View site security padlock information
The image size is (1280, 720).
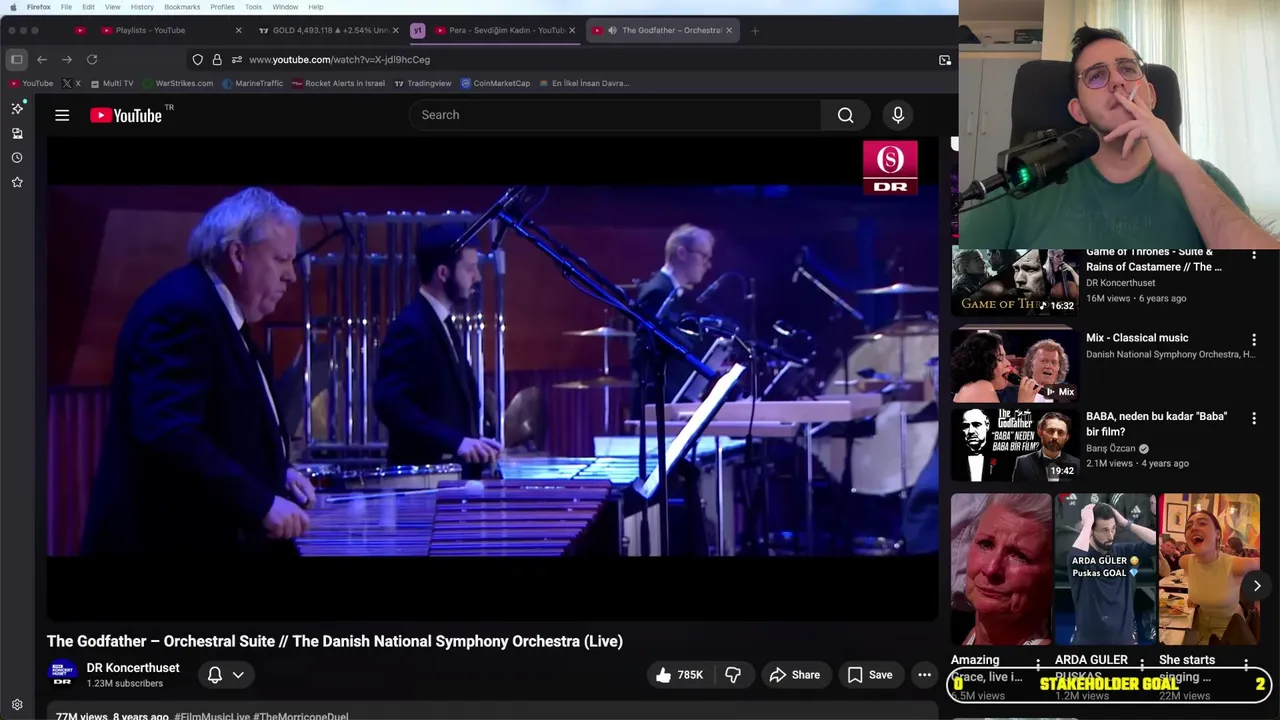(217, 60)
